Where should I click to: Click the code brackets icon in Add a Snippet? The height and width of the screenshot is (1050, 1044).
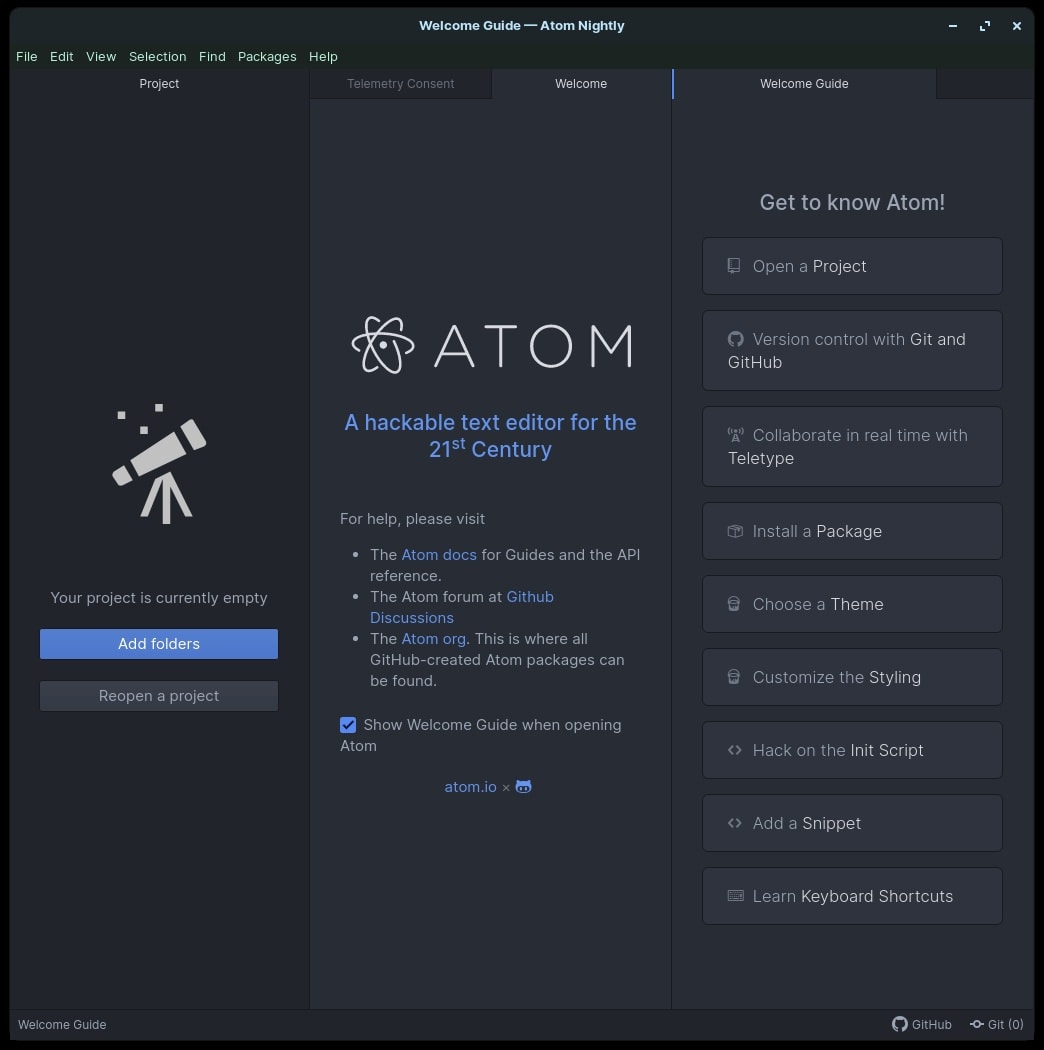click(x=735, y=823)
